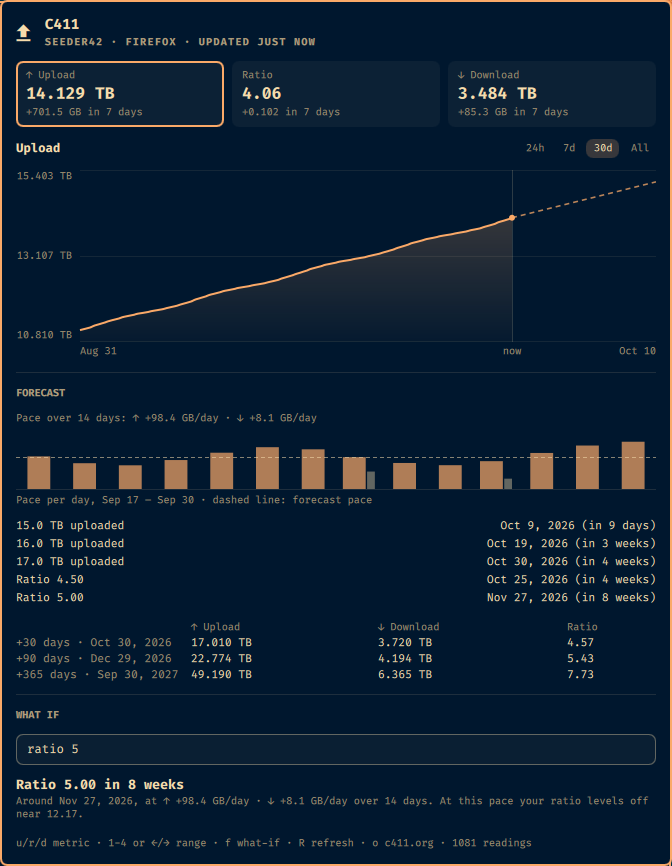Click the '15.0 TB uploaded' forecast row

point(336,525)
